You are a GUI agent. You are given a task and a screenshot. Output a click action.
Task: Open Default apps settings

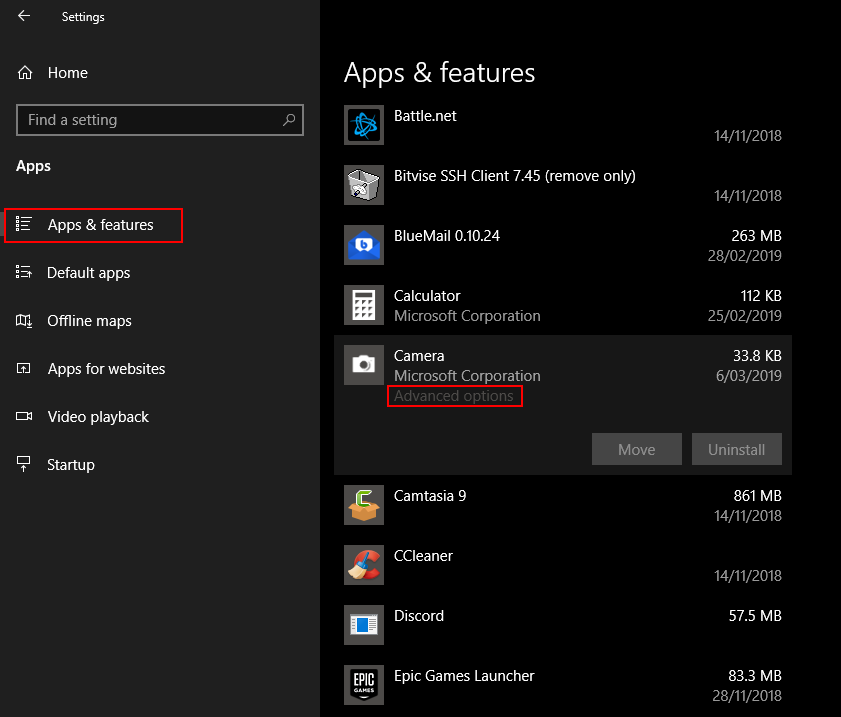[88, 273]
